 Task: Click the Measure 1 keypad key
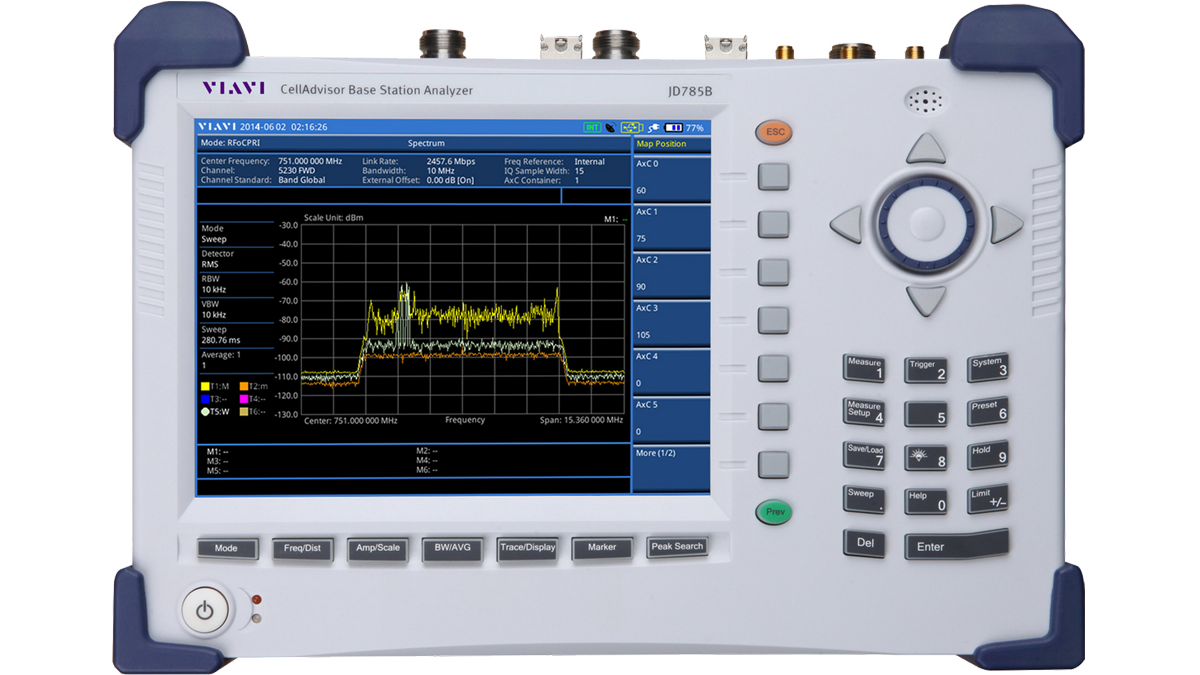coord(864,368)
